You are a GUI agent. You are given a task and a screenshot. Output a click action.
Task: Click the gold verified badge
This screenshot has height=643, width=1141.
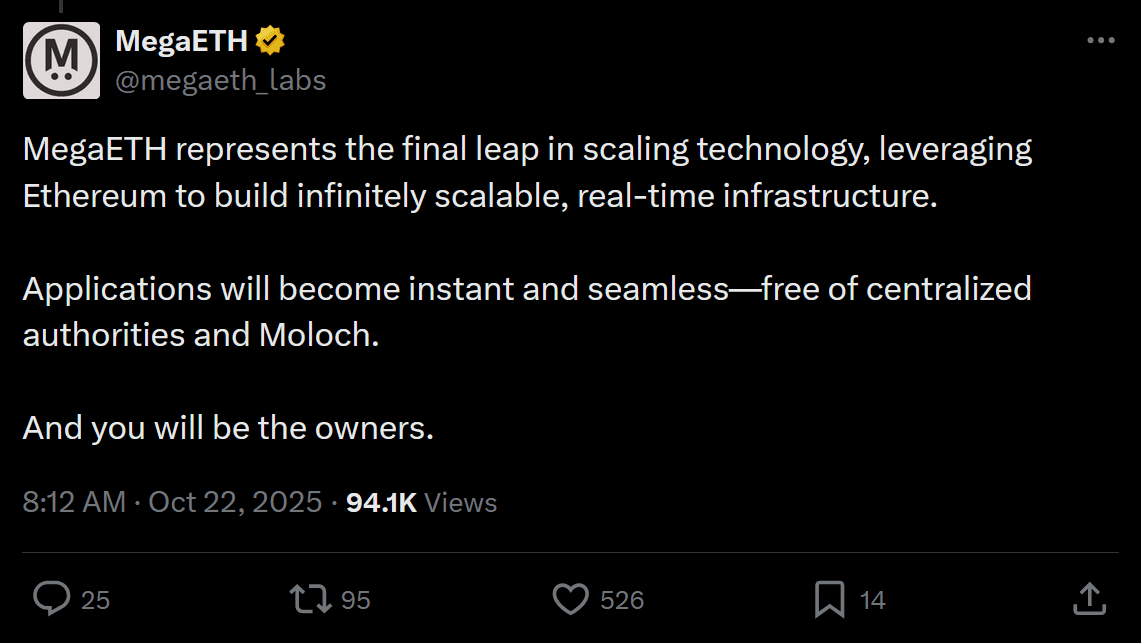271,41
